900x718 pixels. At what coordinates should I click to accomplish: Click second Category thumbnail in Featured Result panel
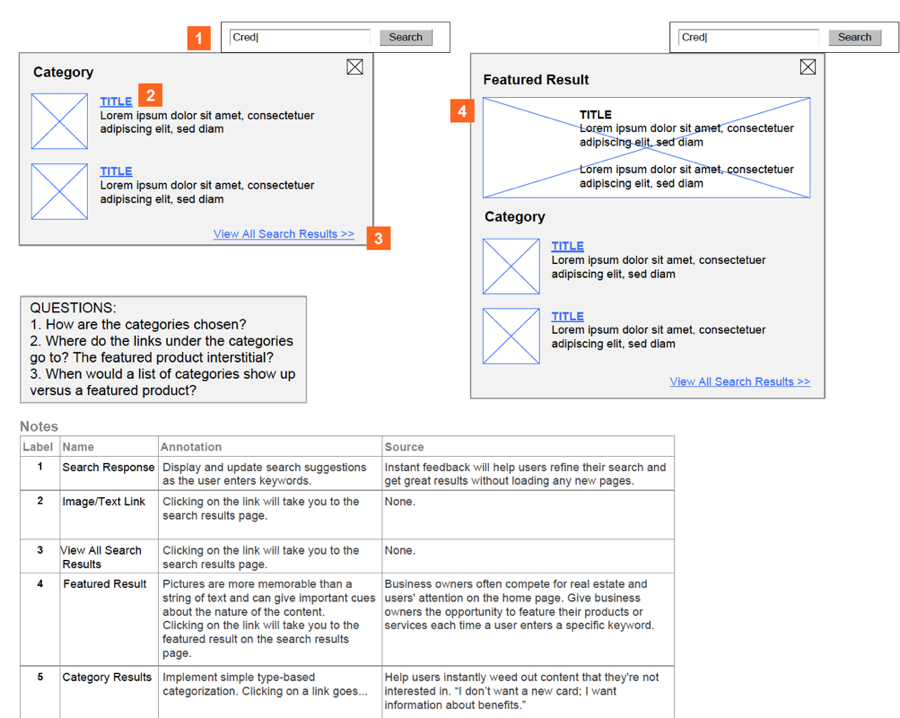coord(511,336)
